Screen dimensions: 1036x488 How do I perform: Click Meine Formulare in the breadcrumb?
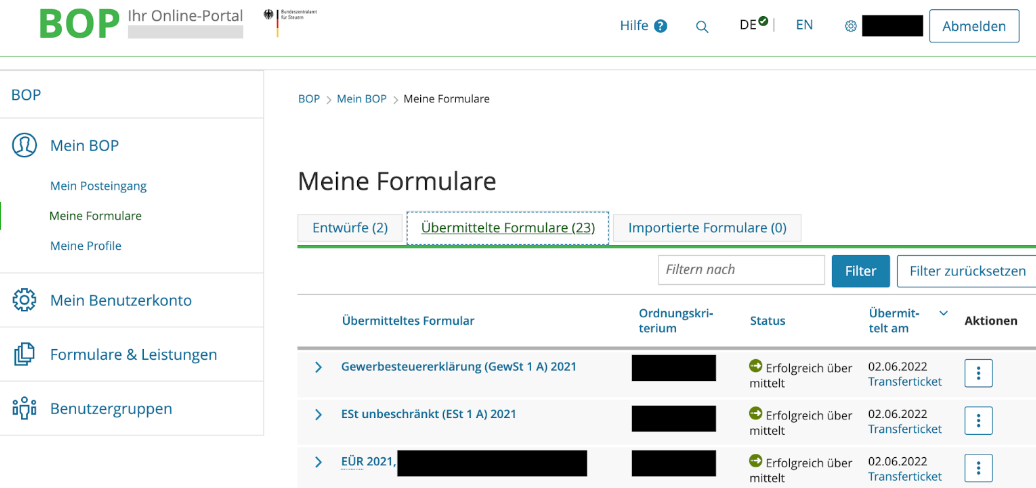tap(446, 99)
